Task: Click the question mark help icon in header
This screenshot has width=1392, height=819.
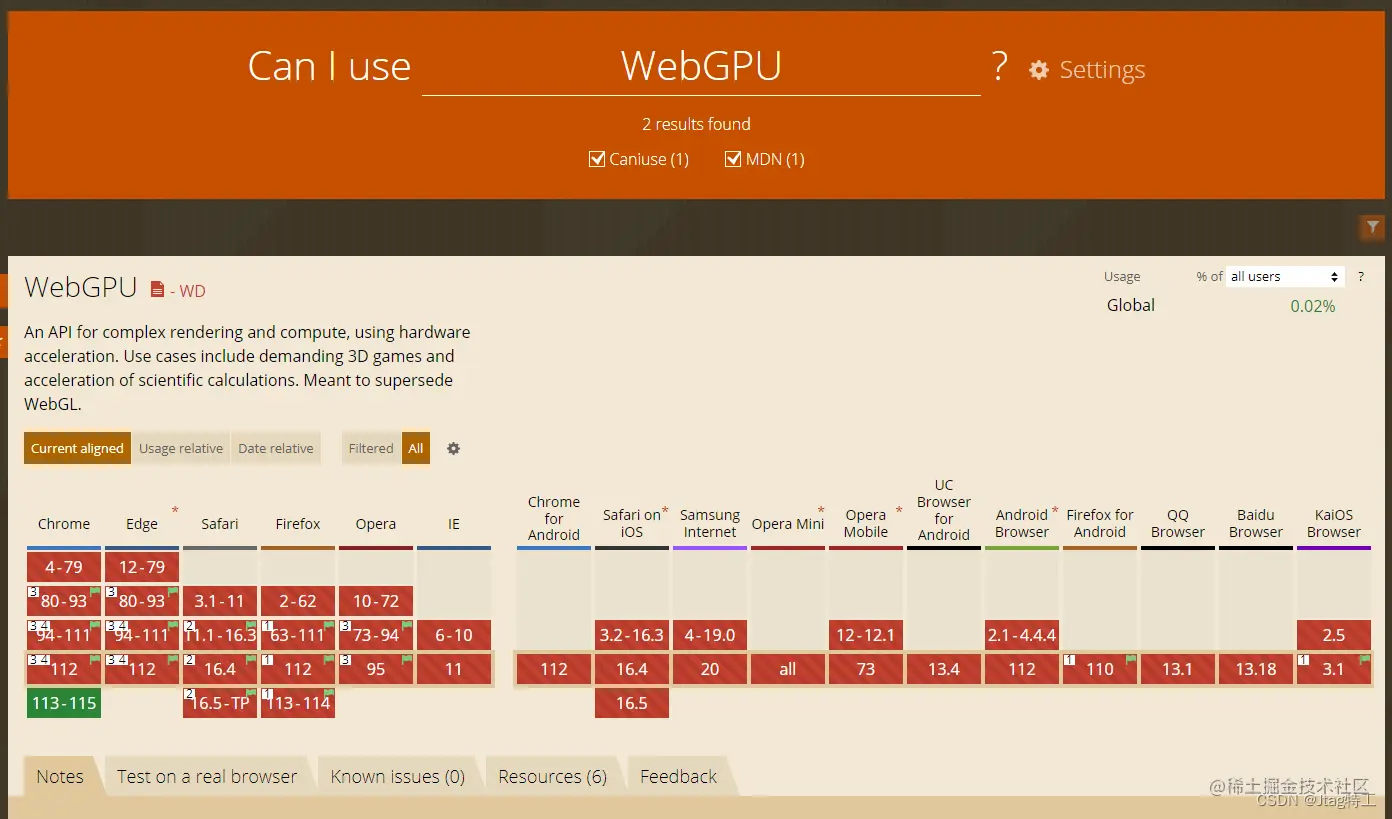Action: click(x=998, y=64)
